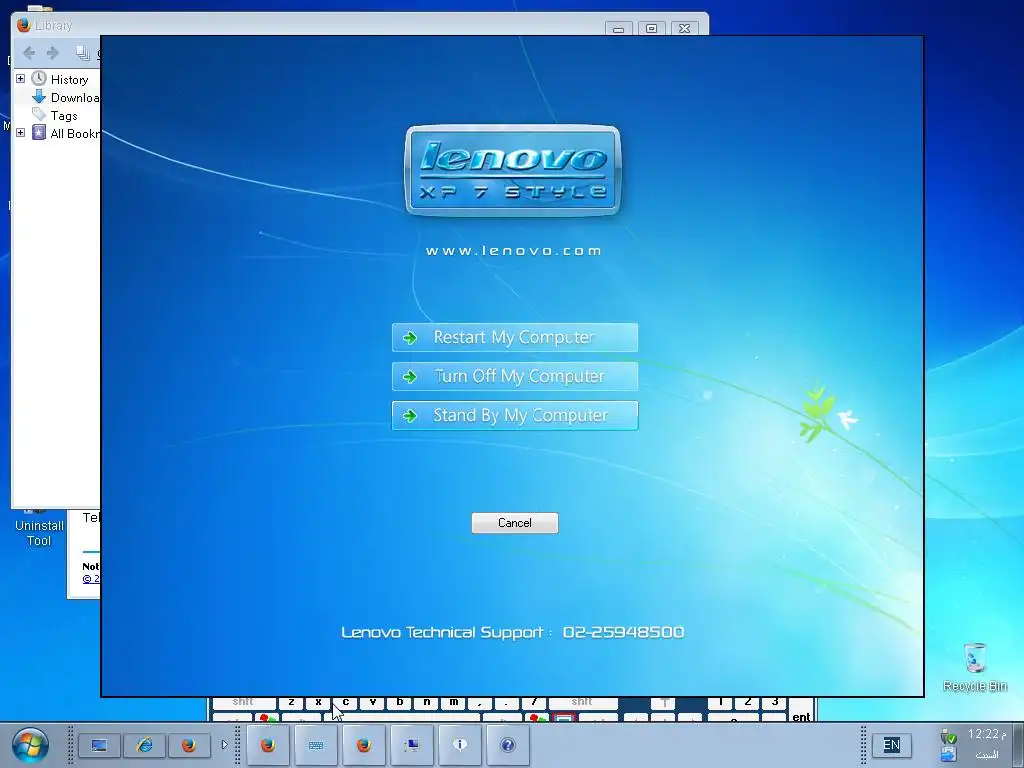The image size is (1024, 768).
Task: Select Downloads in the Library sidebar
Action: click(x=74, y=98)
